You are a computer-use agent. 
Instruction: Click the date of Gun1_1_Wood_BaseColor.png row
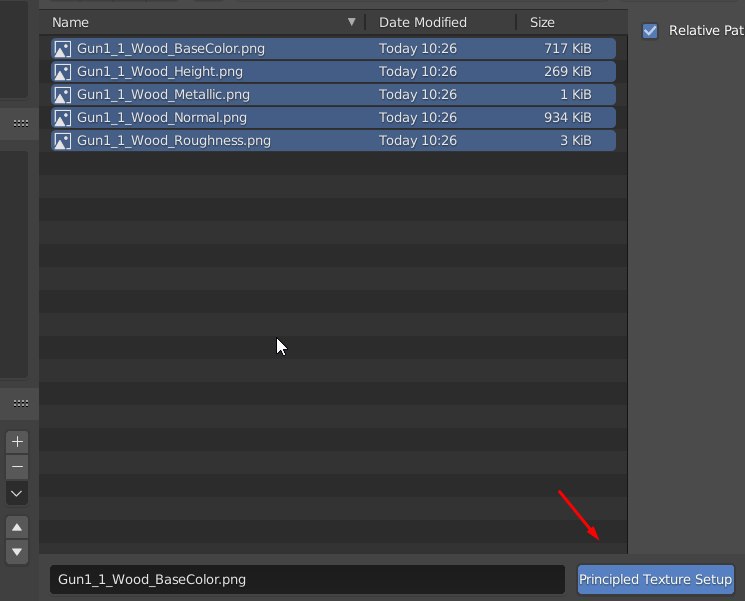click(418, 48)
